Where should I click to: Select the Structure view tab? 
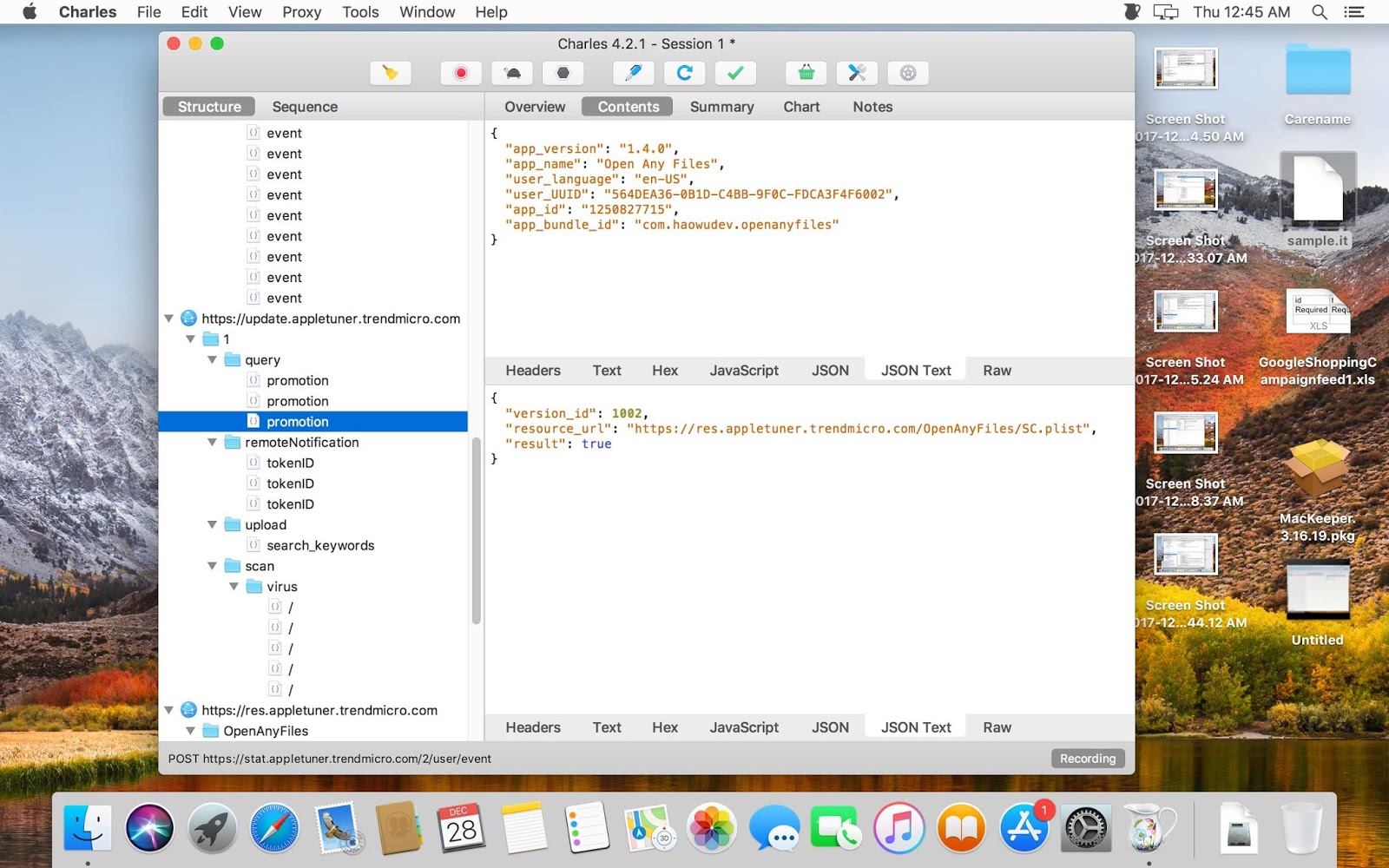[x=209, y=107]
